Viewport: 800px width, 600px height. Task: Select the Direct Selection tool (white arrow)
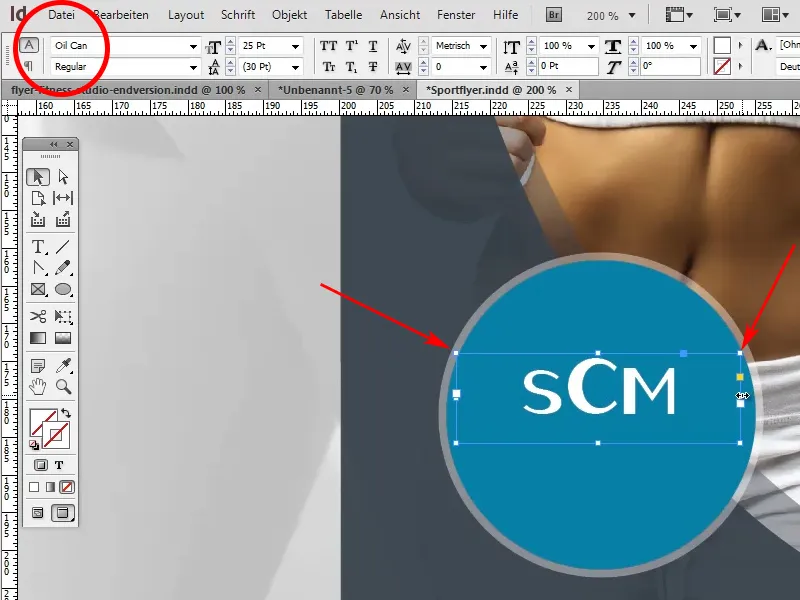tap(63, 177)
